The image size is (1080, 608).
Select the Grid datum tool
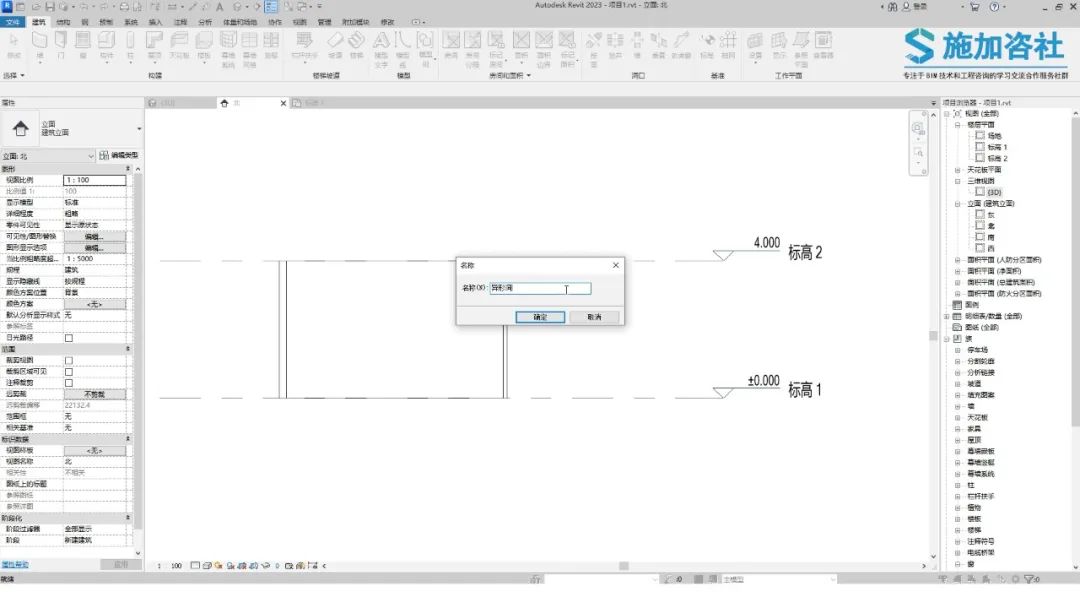click(728, 45)
